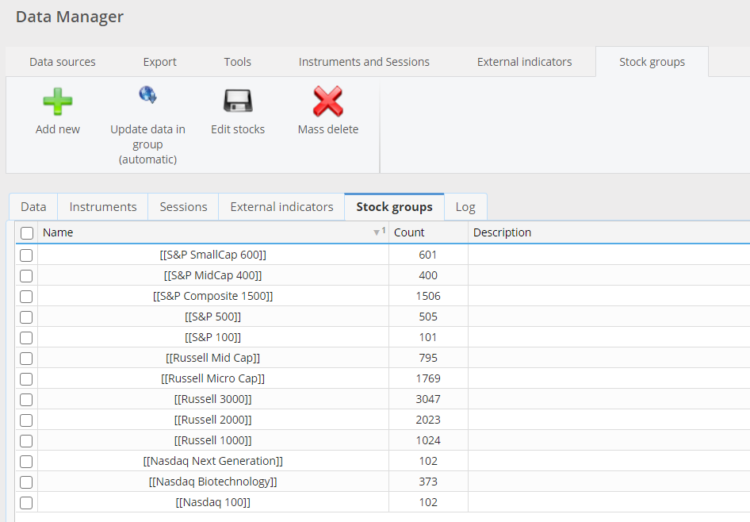This screenshot has width=750, height=522.
Task: Switch to the lower Data tab
Action: tap(33, 207)
